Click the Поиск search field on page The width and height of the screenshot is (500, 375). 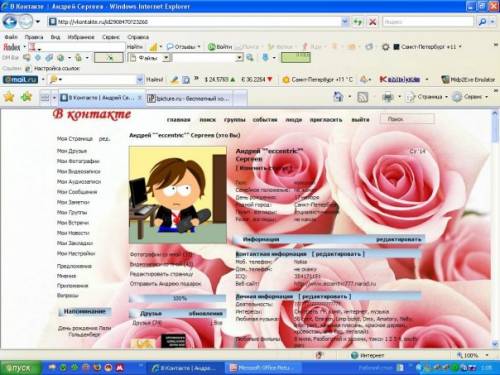[x=407, y=119]
